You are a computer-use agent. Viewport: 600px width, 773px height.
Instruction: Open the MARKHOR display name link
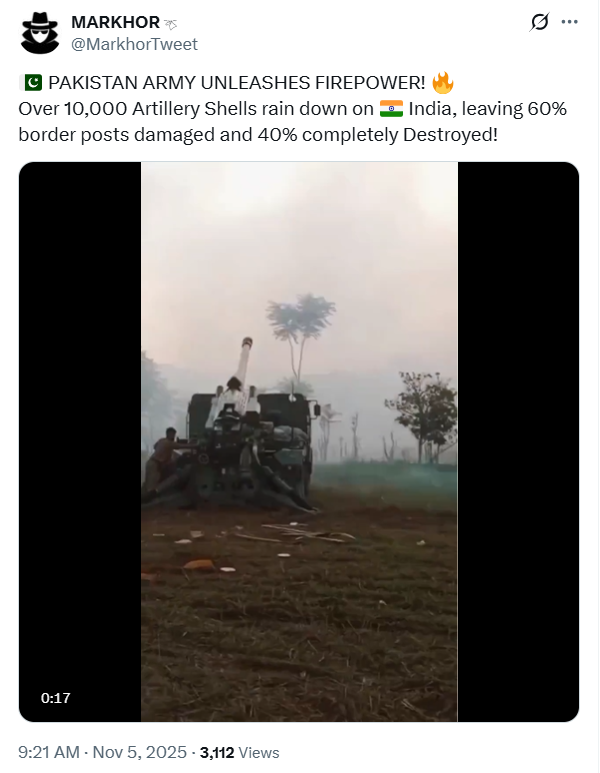115,22
